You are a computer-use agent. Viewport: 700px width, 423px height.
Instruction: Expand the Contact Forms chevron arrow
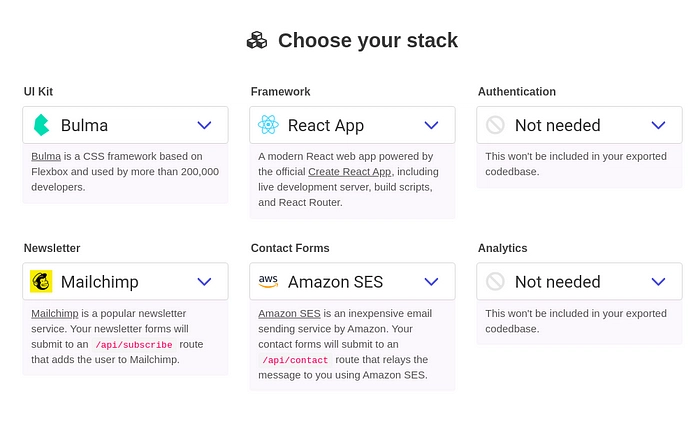431,282
